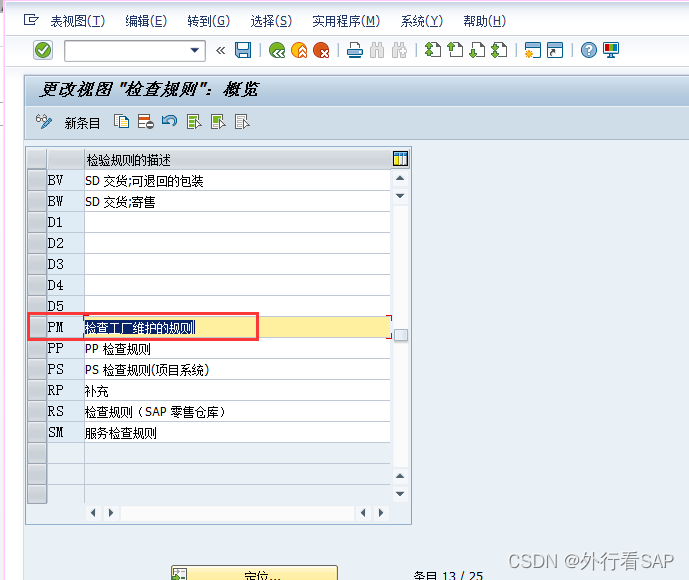Click the green Back icon
This screenshot has width=689, height=580.
click(x=277, y=50)
